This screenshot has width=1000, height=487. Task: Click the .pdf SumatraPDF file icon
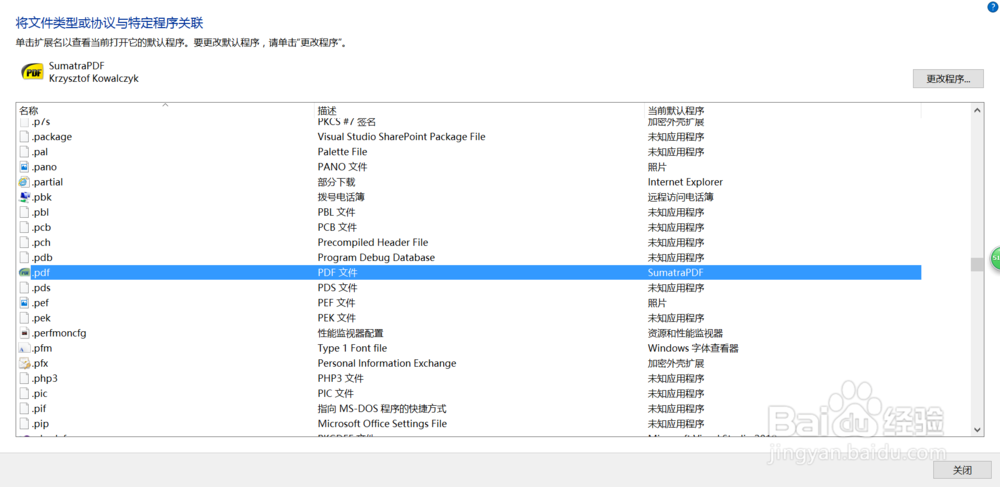[24, 273]
